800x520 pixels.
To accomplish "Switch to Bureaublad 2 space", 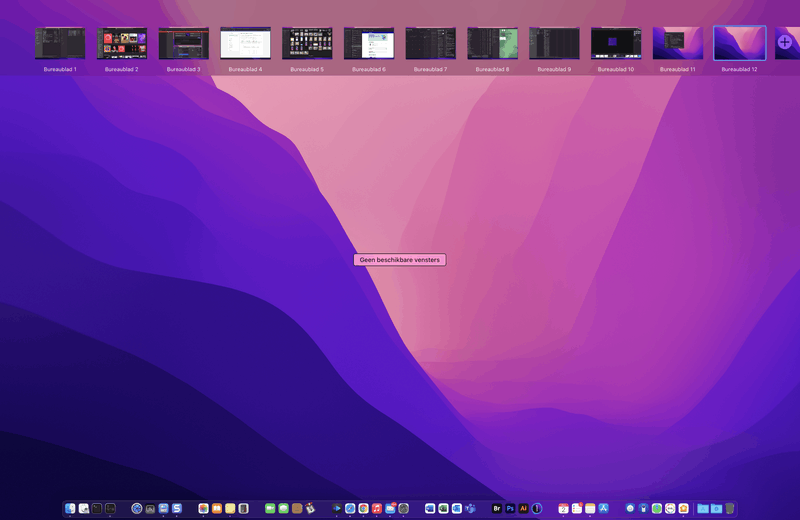I will tap(122, 43).
